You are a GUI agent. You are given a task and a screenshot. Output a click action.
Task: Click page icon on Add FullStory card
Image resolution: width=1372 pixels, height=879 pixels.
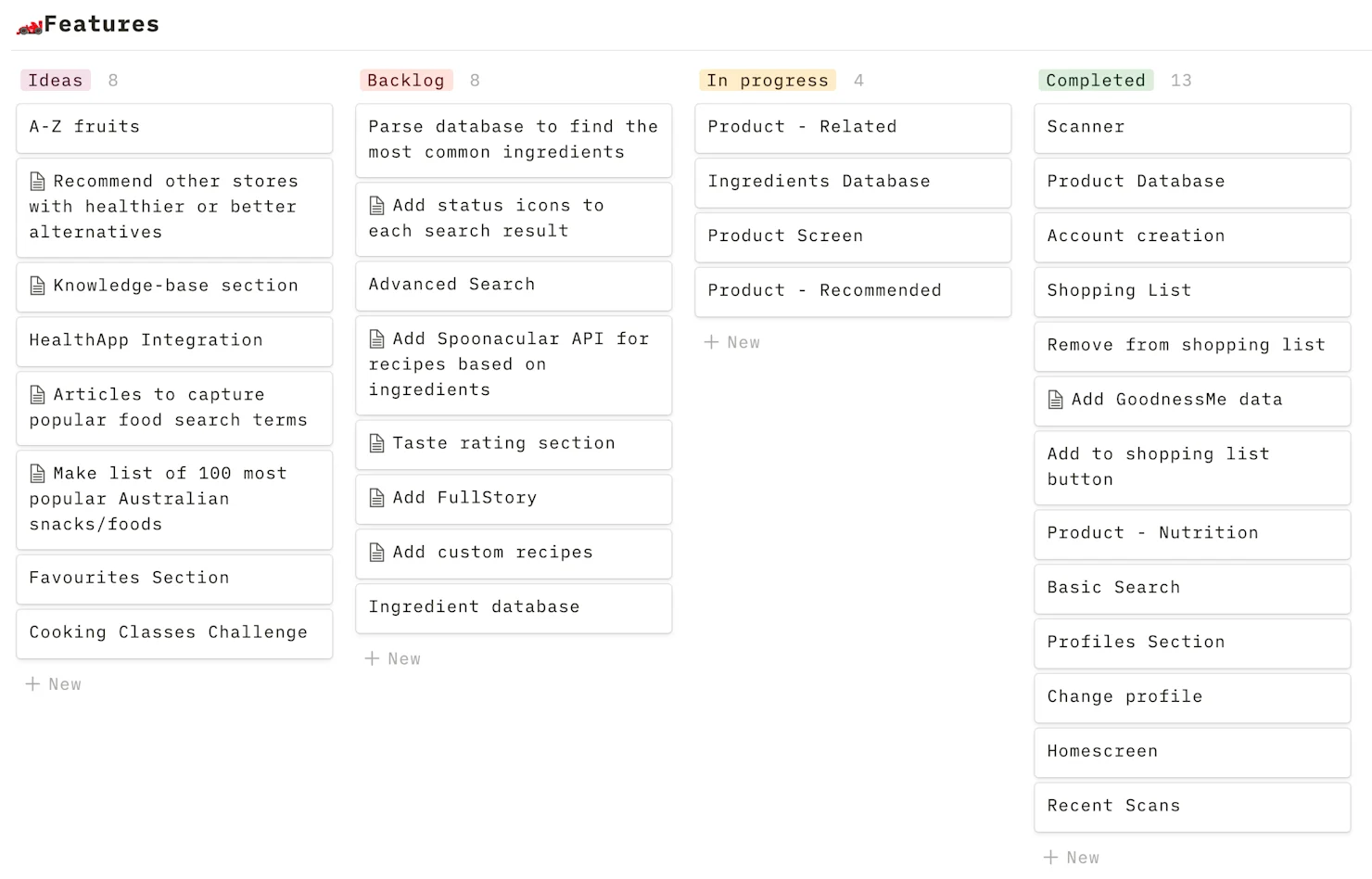pyautogui.click(x=377, y=498)
